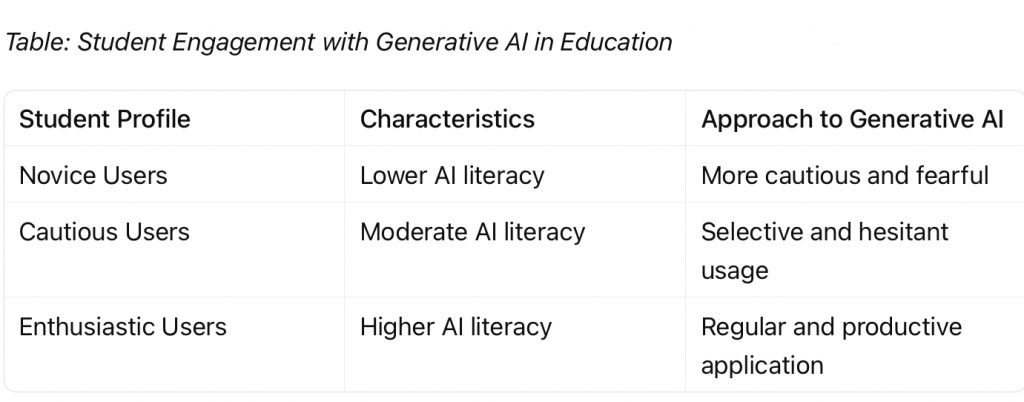The height and width of the screenshot is (402, 1024).
Task: Click the Moderate AI literacy cell
Action: point(472,232)
